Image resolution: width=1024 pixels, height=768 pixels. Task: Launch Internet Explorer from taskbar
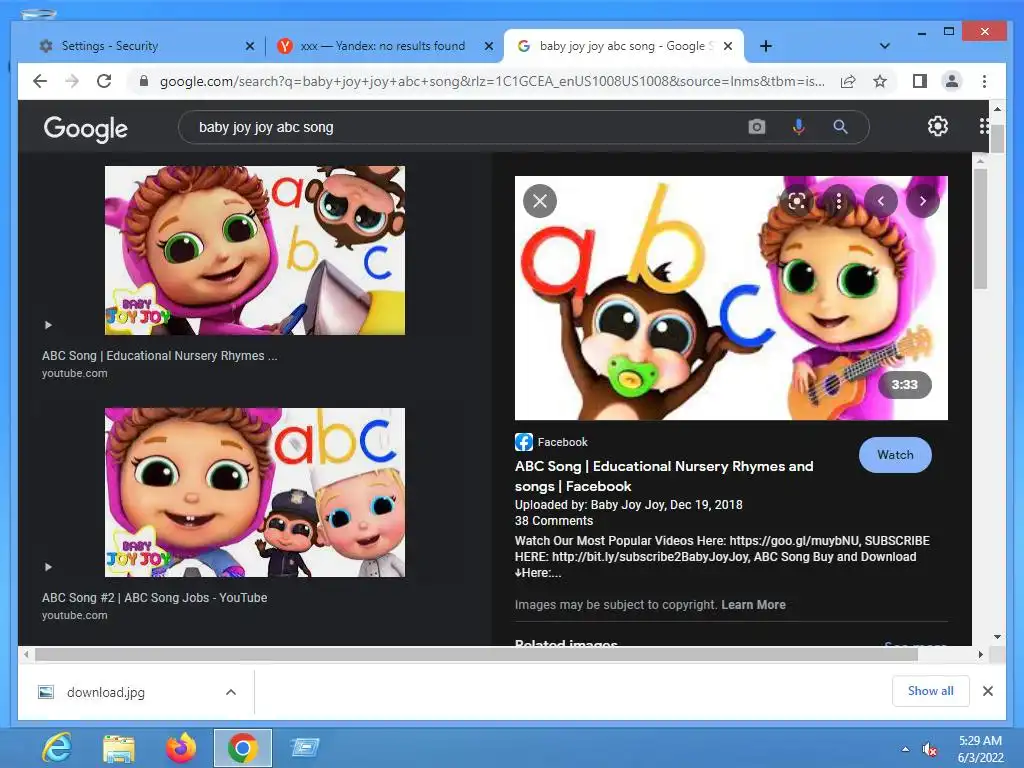pyautogui.click(x=57, y=748)
